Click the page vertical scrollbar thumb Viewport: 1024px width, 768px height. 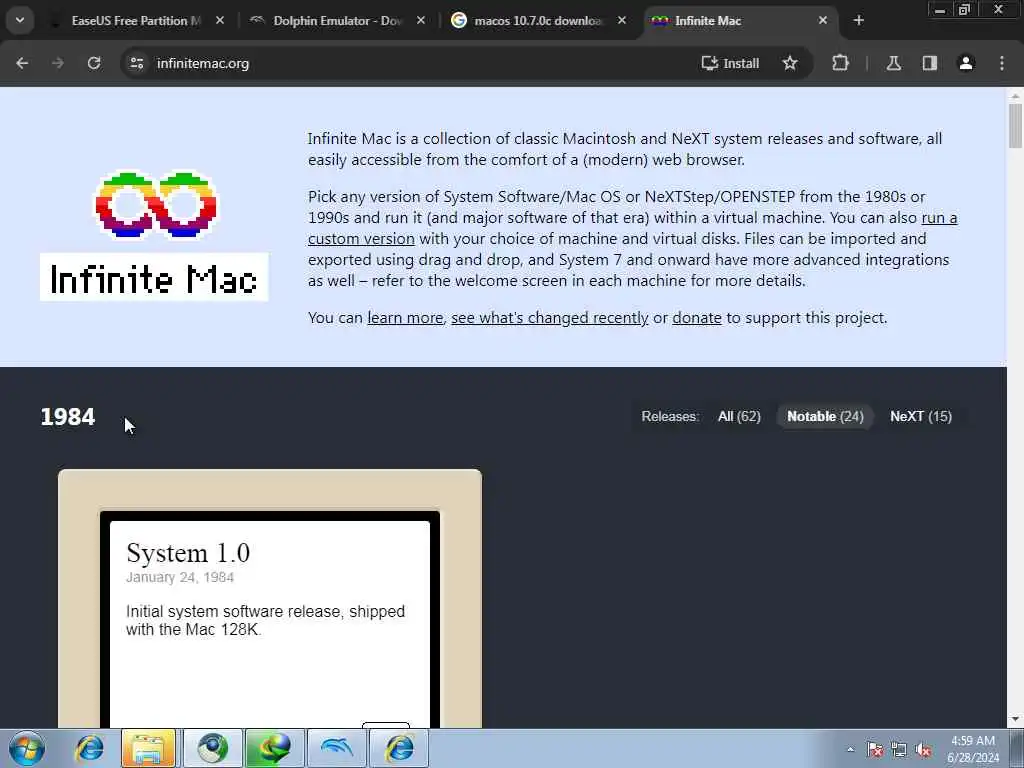tap(1015, 125)
